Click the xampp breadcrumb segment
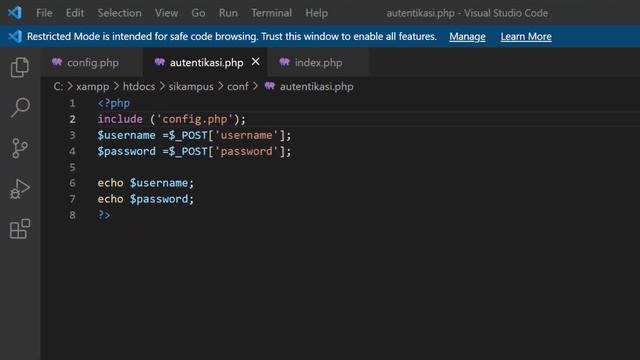 click(x=93, y=87)
